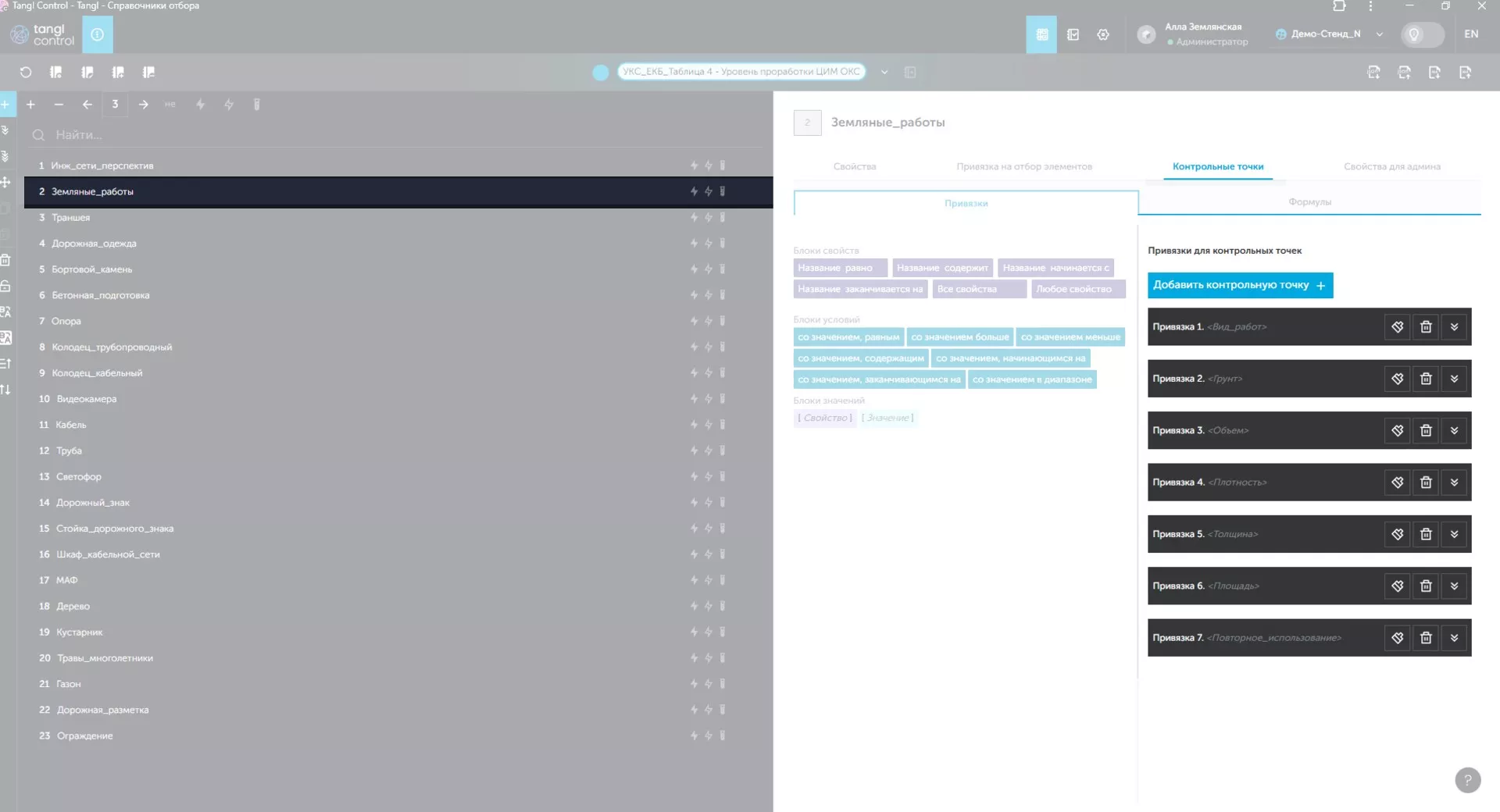Open the Формулы sub-tab
This screenshot has height=812, width=1500.
coord(1309,202)
